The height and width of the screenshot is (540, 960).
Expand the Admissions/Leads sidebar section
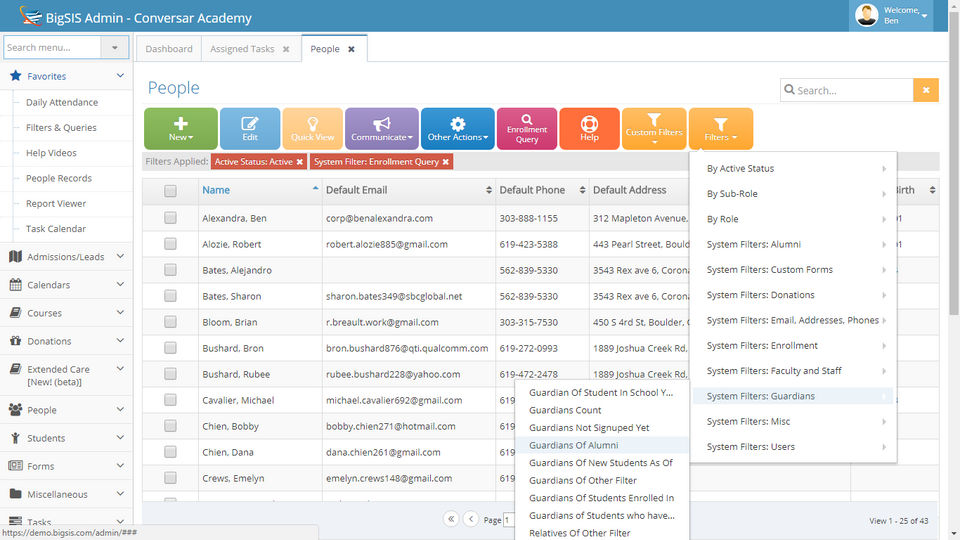coord(66,257)
